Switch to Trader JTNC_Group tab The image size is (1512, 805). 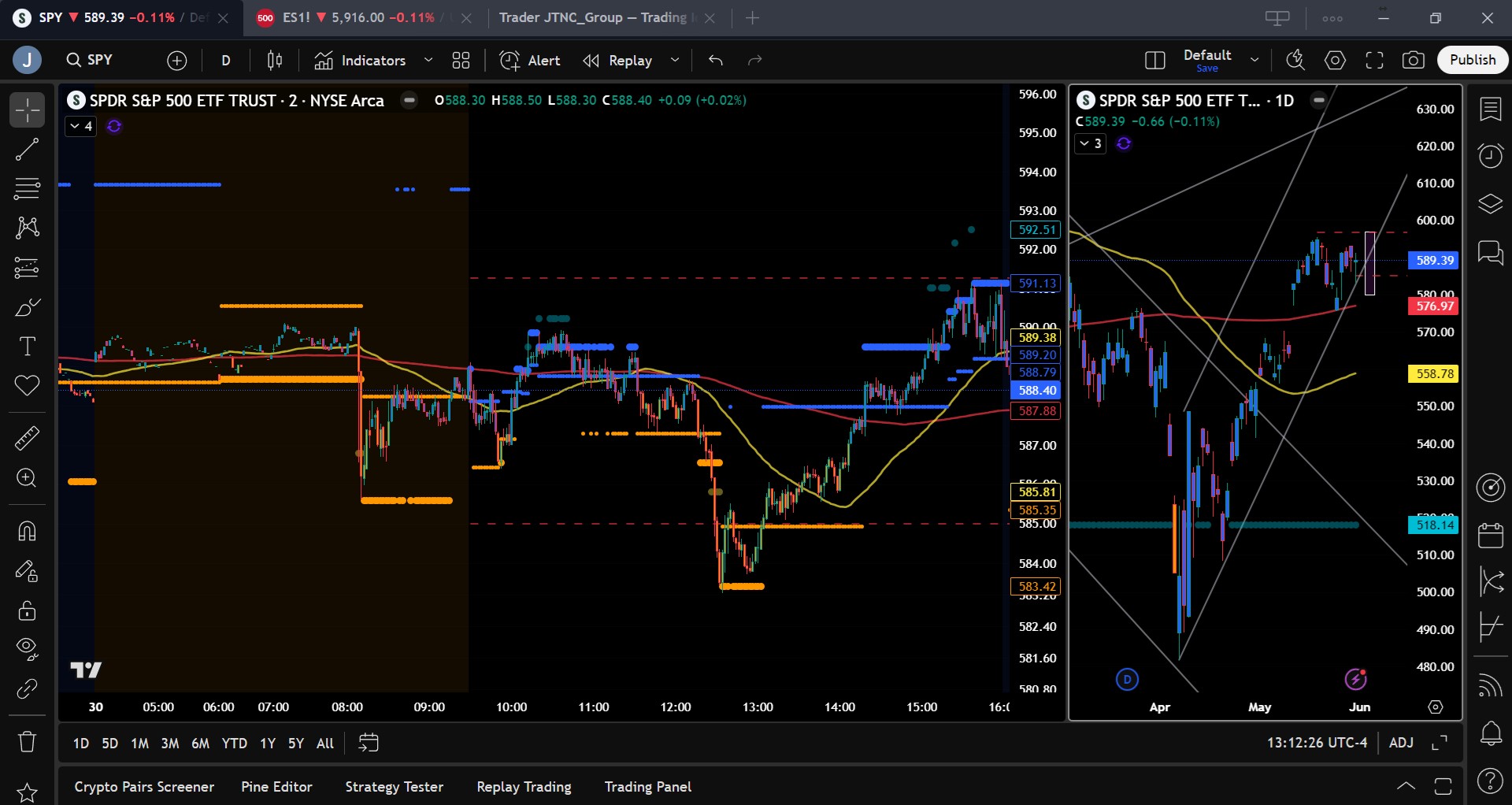click(x=595, y=17)
